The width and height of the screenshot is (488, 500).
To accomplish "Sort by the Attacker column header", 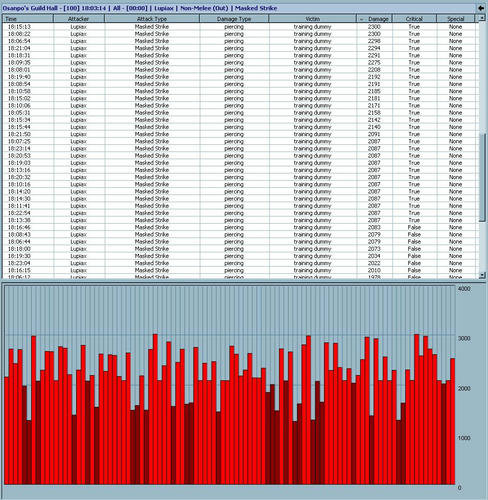I will [x=79, y=19].
